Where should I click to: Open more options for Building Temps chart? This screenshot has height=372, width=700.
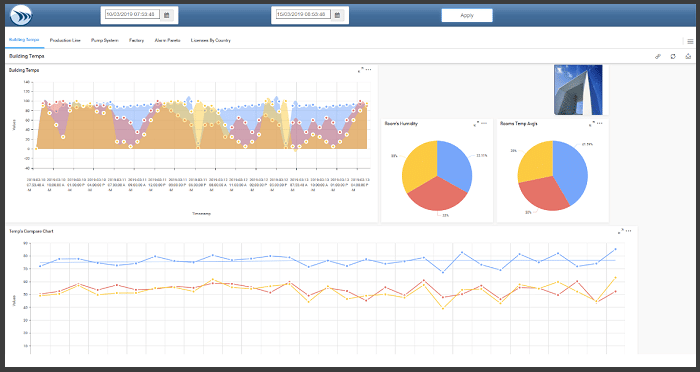click(x=368, y=70)
